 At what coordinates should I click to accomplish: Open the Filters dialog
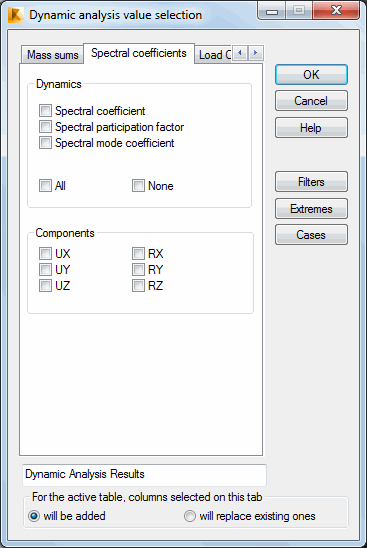tap(311, 182)
